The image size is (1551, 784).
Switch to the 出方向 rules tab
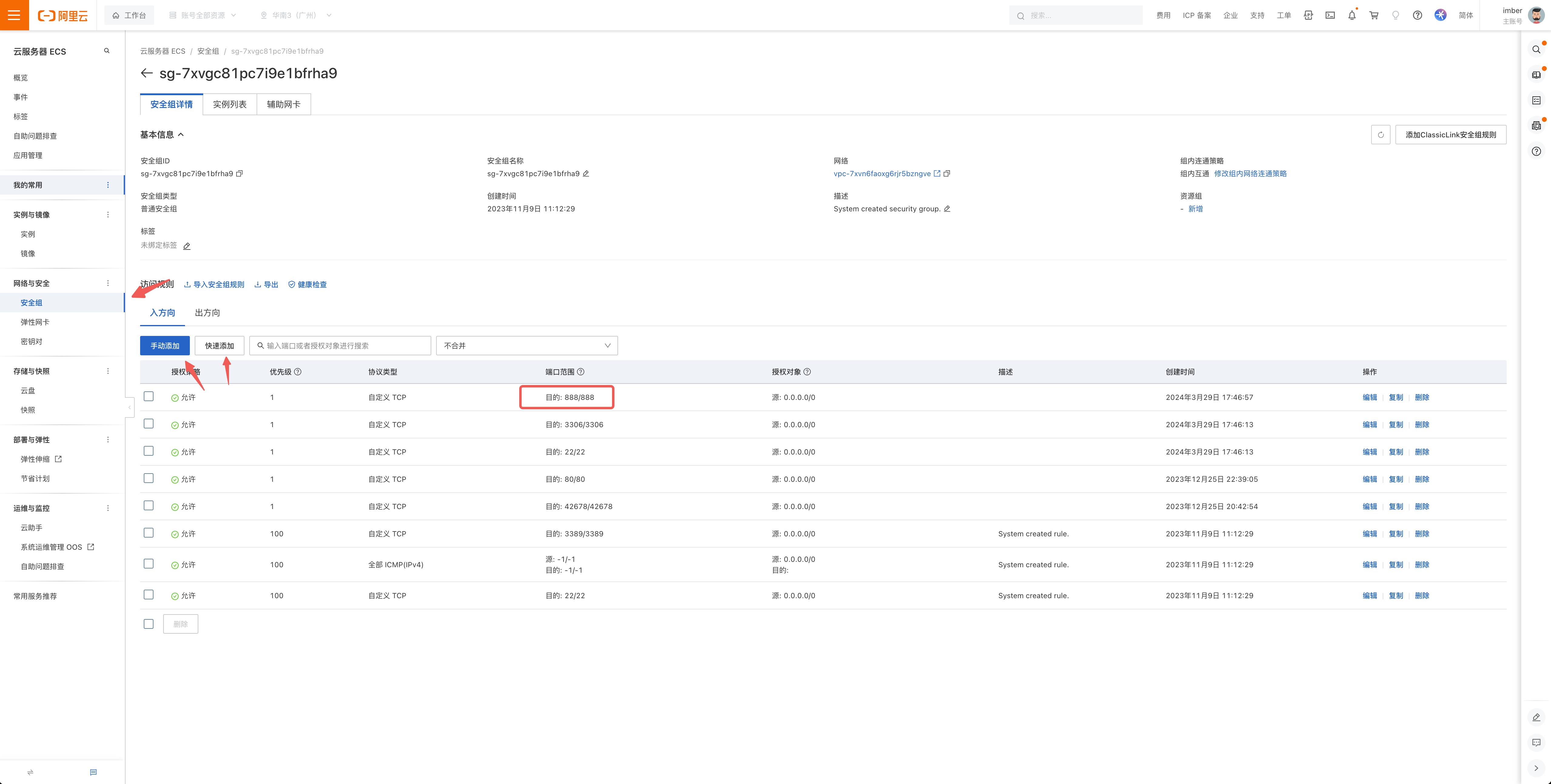click(x=207, y=313)
